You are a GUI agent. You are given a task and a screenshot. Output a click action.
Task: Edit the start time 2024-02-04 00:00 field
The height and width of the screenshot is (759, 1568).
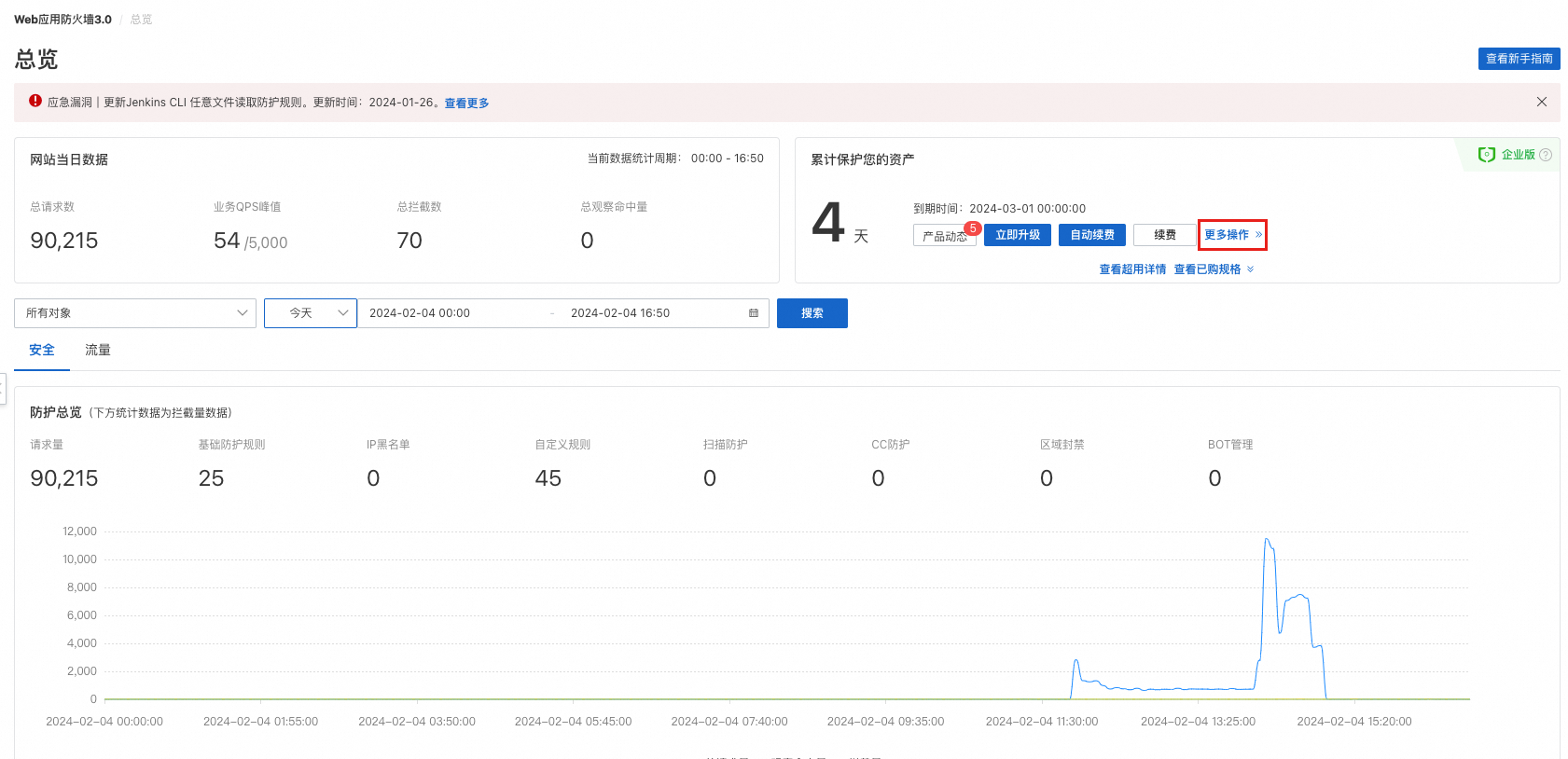click(420, 313)
